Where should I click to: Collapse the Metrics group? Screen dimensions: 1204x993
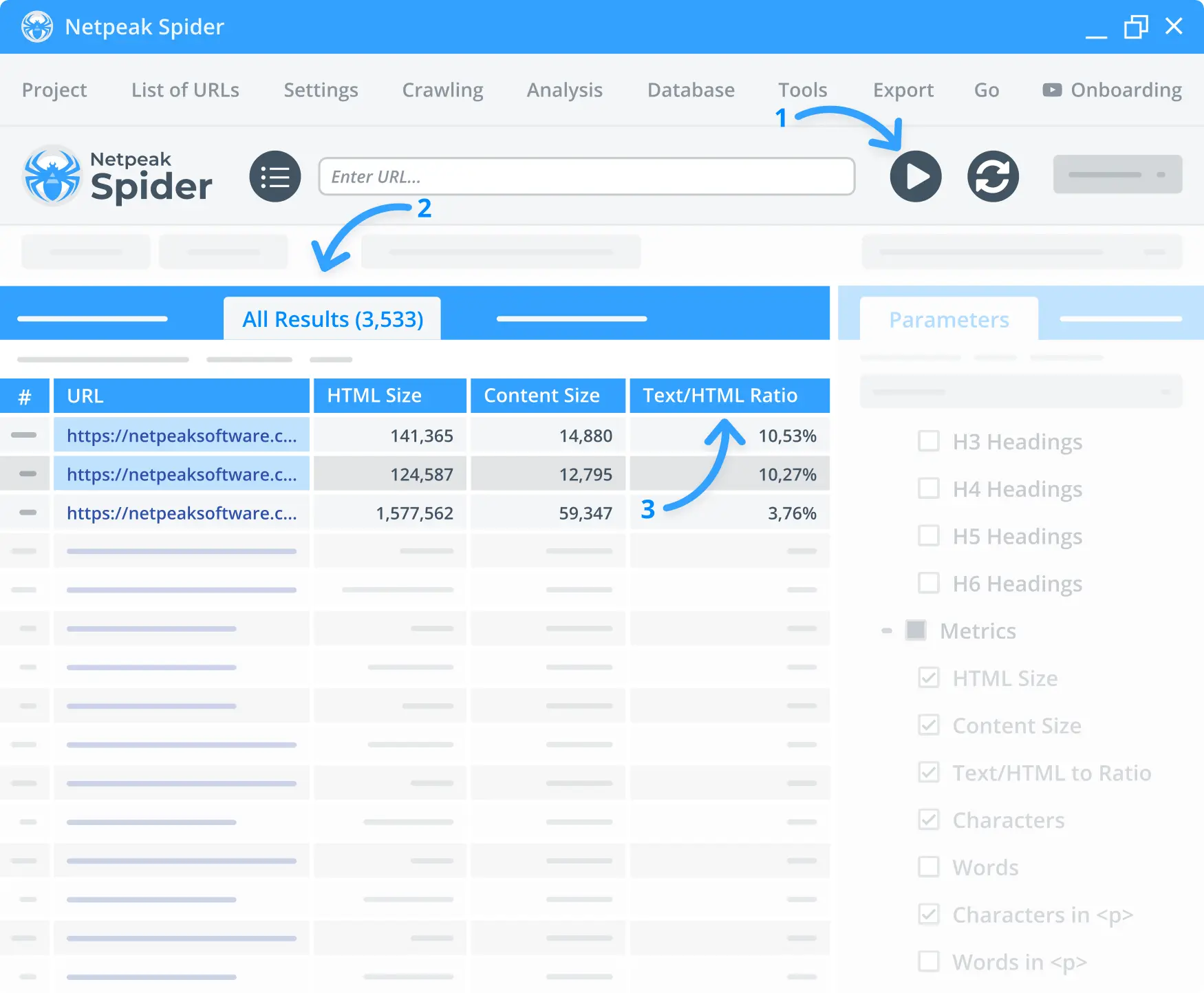click(x=887, y=630)
